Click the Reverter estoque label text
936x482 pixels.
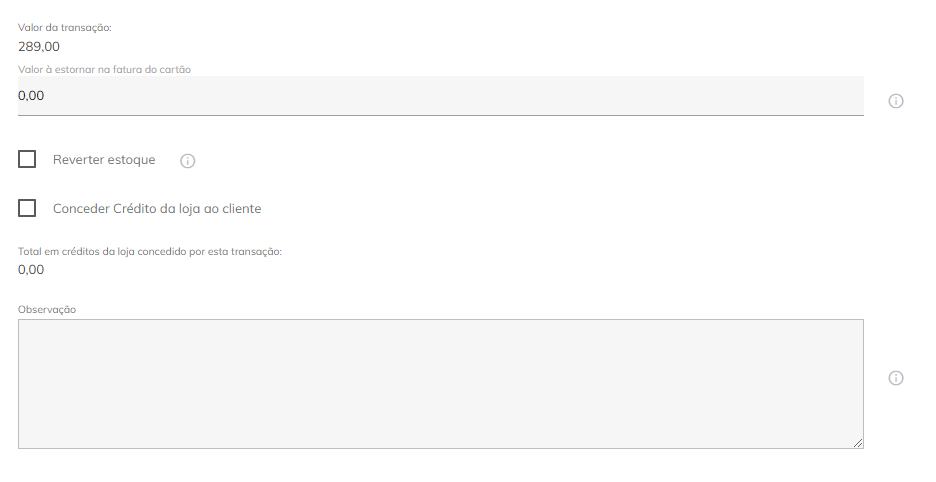pyautogui.click(x=104, y=159)
